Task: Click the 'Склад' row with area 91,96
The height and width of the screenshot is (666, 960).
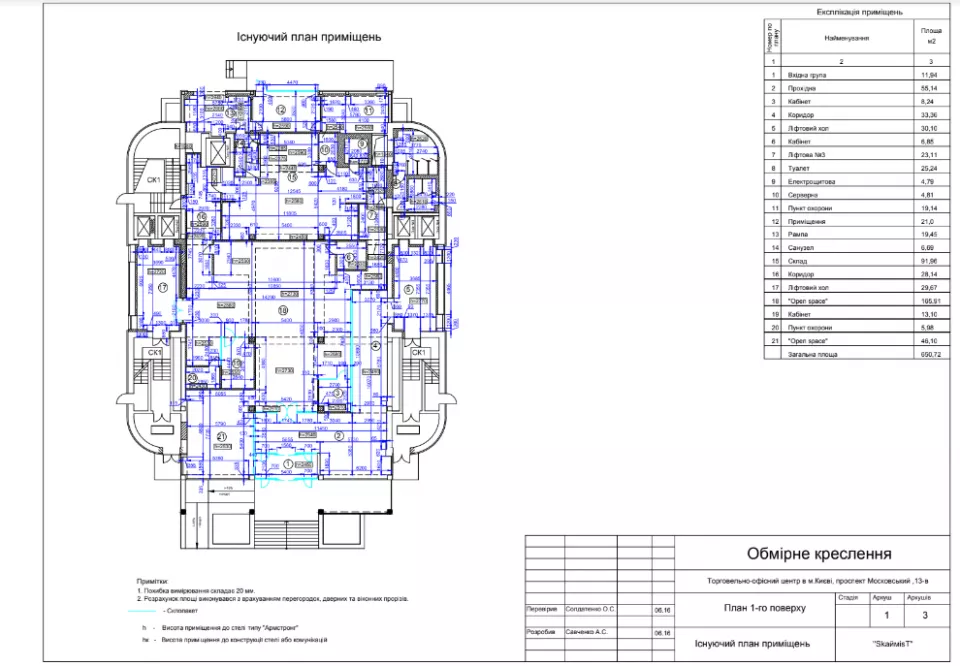Action: tap(836, 262)
